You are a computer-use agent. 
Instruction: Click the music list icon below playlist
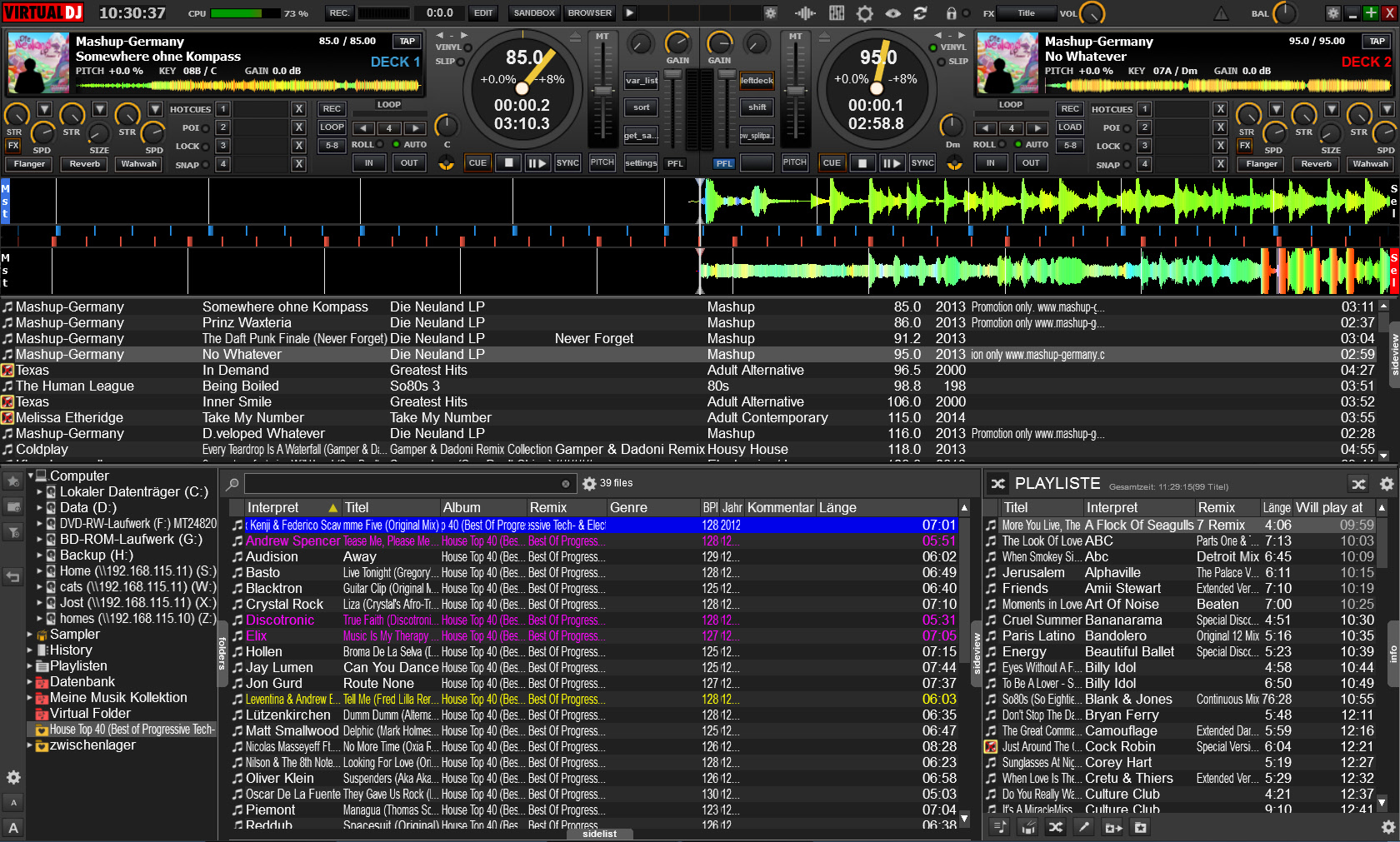point(1001,827)
